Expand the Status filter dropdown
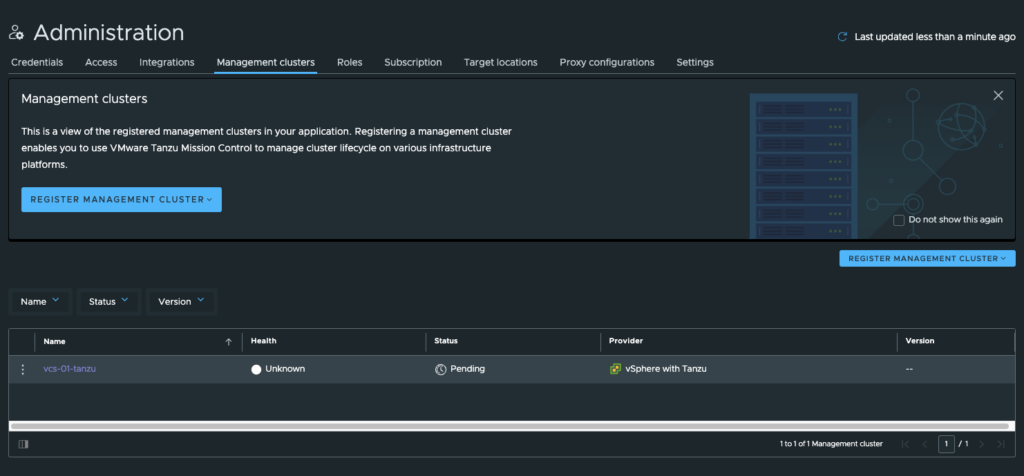 point(109,302)
